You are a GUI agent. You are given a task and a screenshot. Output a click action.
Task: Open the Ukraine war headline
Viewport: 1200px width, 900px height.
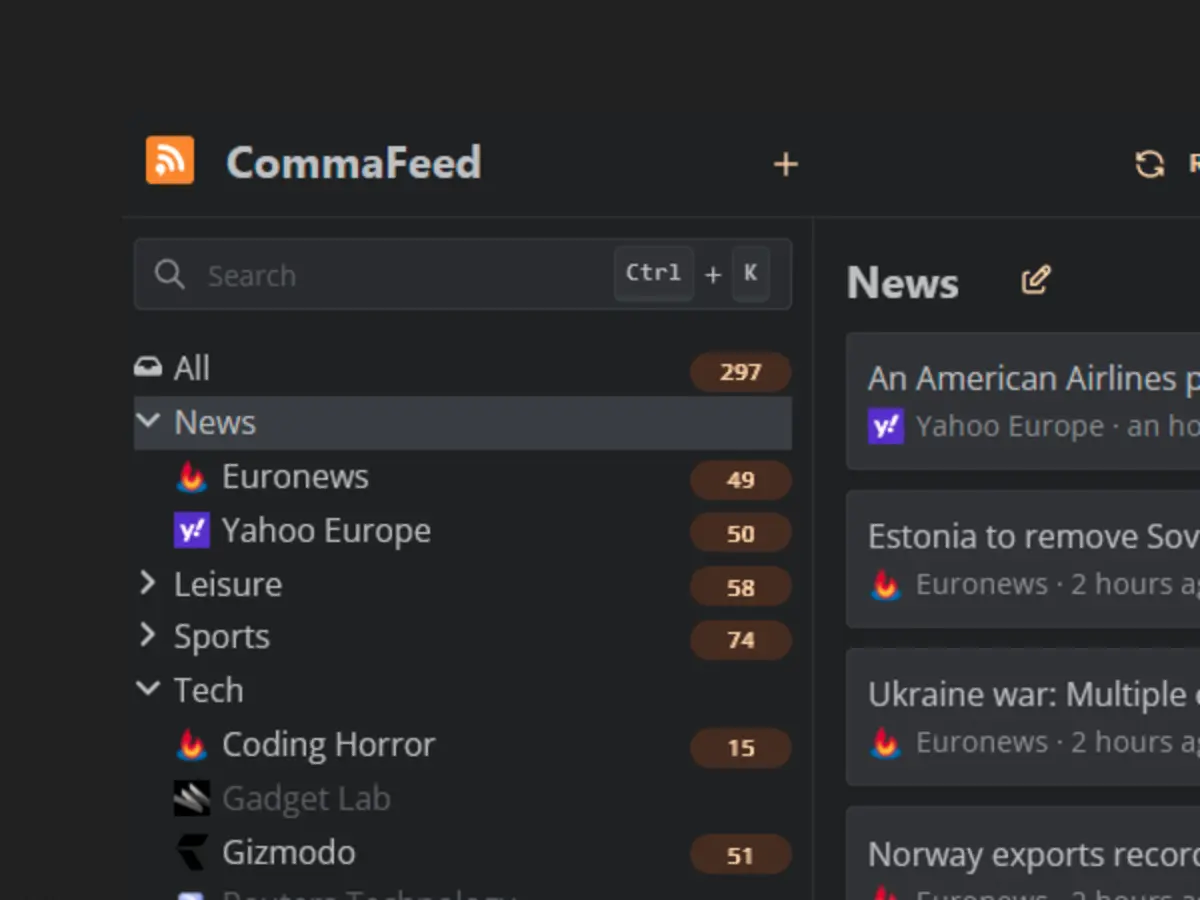(1030, 694)
